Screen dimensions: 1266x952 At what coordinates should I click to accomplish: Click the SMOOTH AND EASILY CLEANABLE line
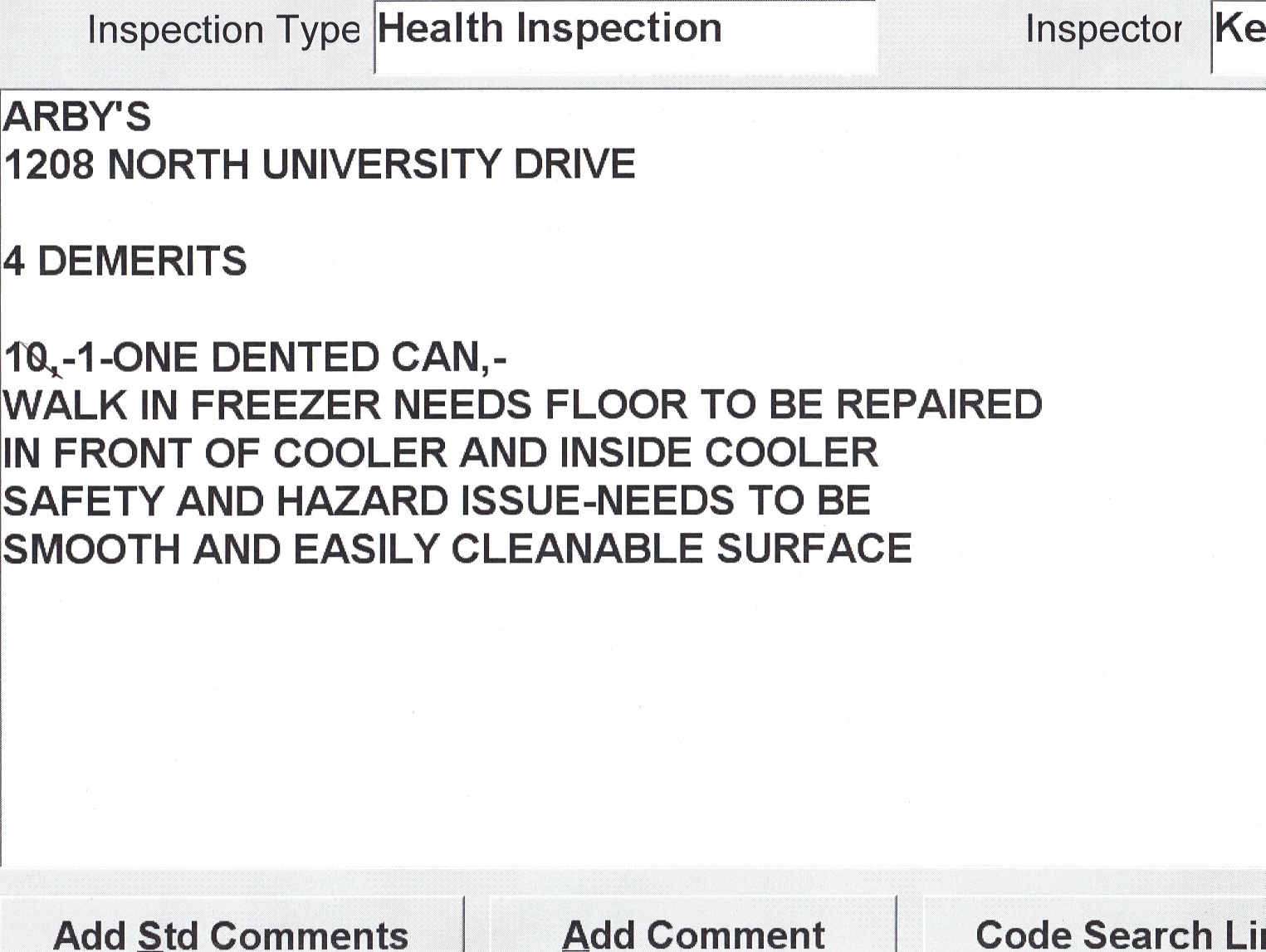coord(457,549)
